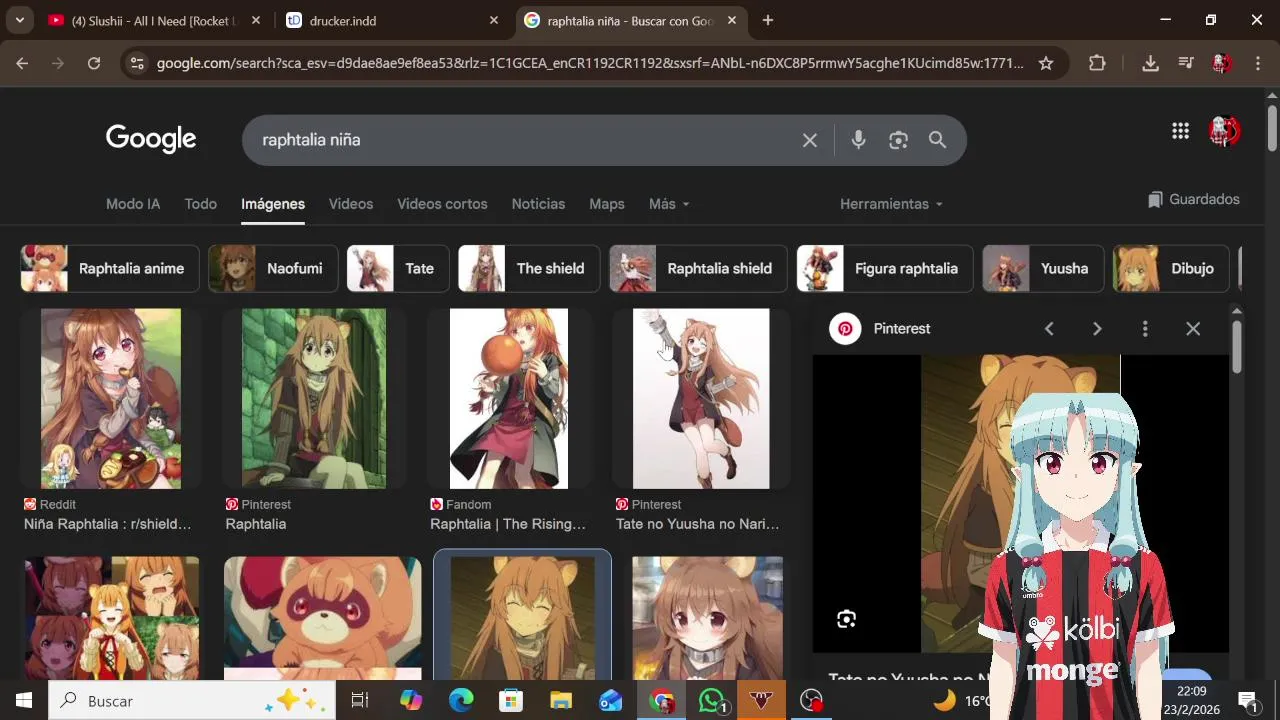The width and height of the screenshot is (1280, 720).
Task: Filter by the Yuusha chip
Action: tap(1043, 269)
